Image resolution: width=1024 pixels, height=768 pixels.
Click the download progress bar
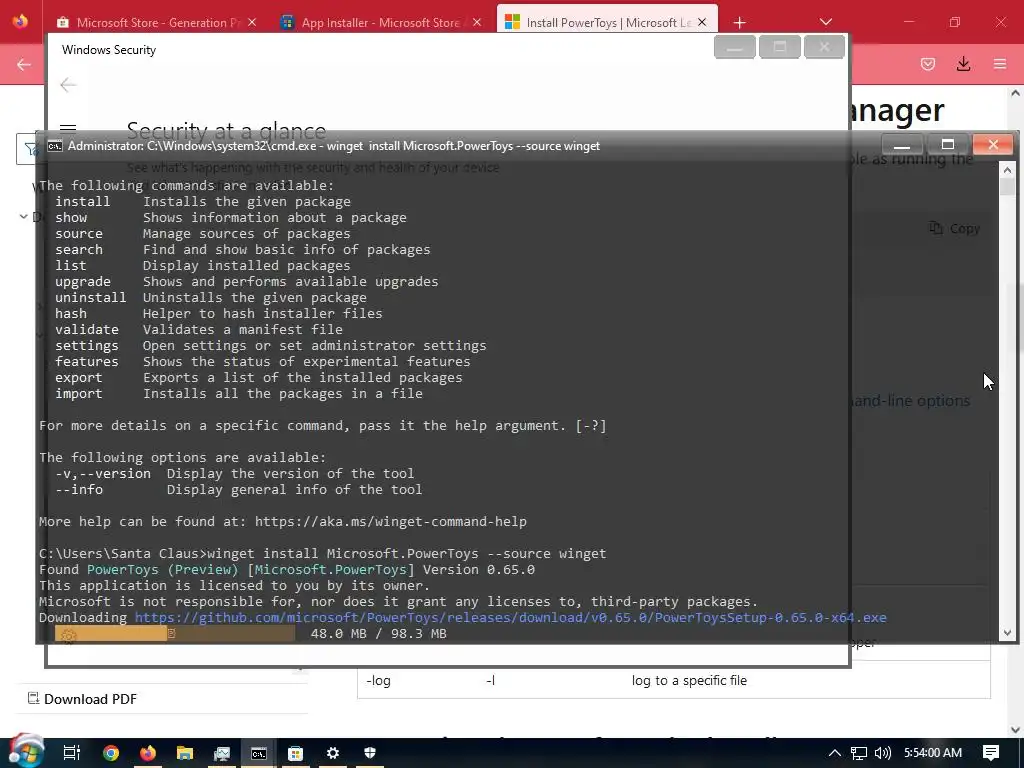click(x=175, y=633)
